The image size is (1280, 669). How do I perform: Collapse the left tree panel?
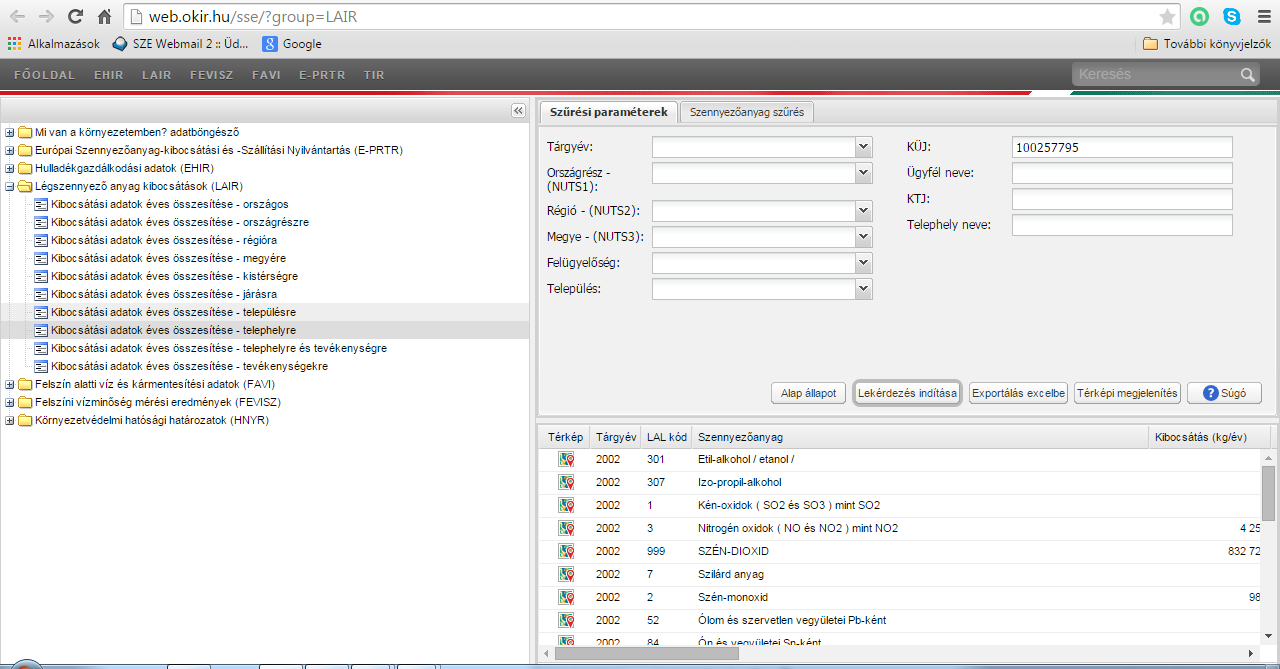point(518,111)
